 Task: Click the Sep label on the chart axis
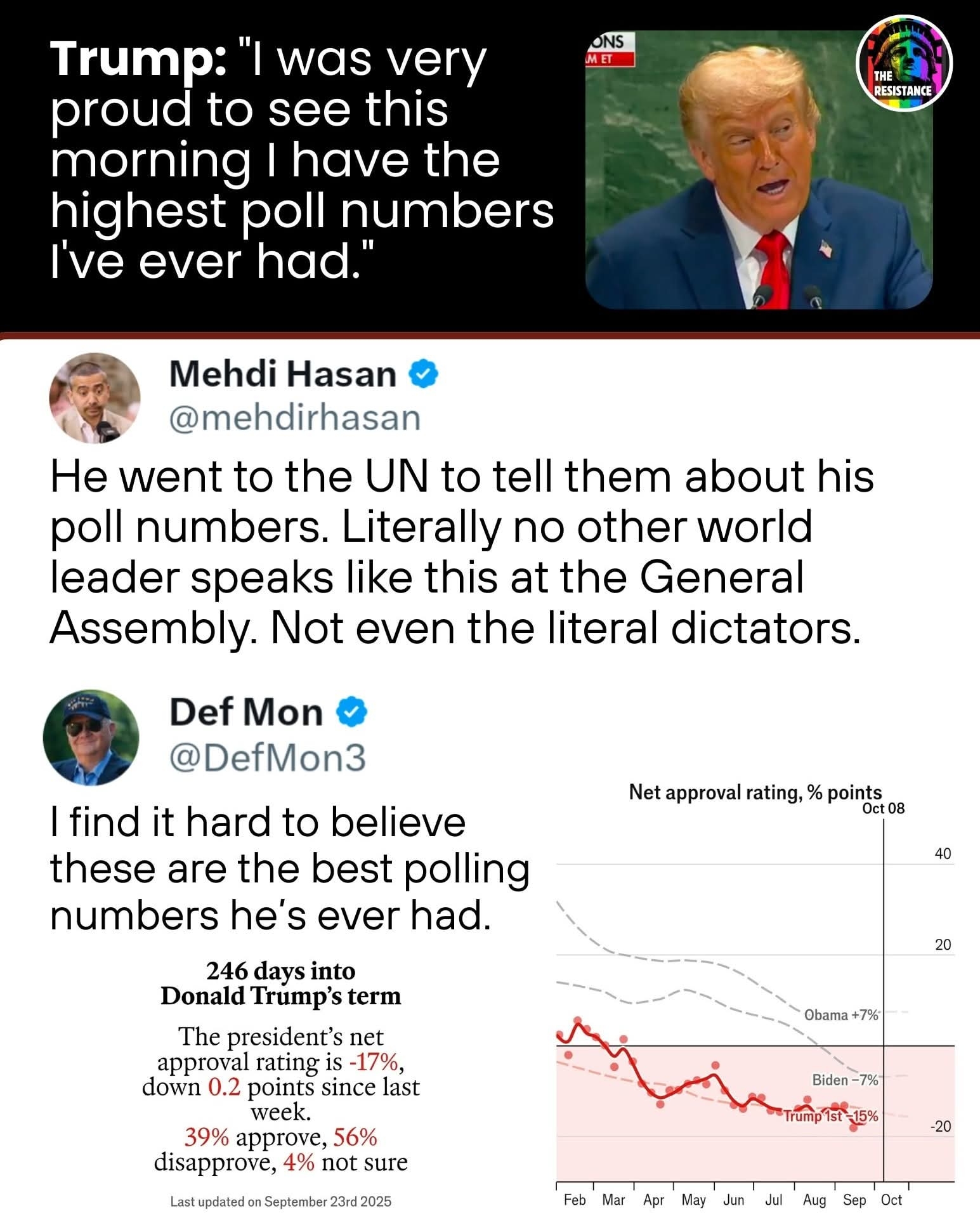pyautogui.click(x=854, y=1200)
